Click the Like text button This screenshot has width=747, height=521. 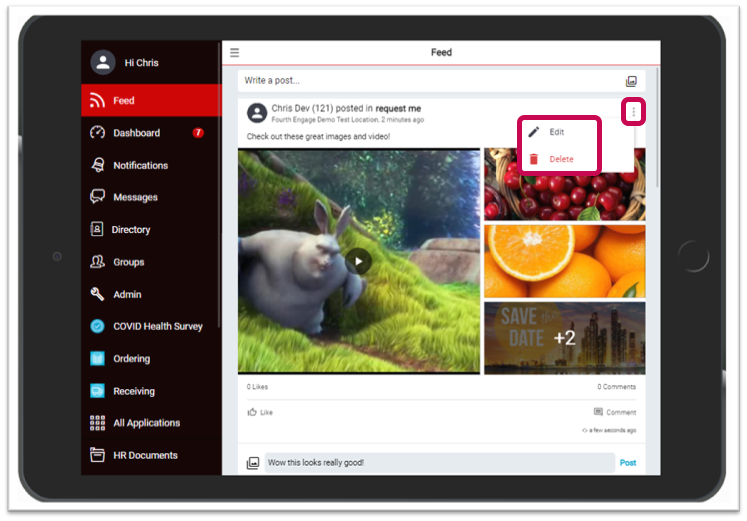click(266, 412)
